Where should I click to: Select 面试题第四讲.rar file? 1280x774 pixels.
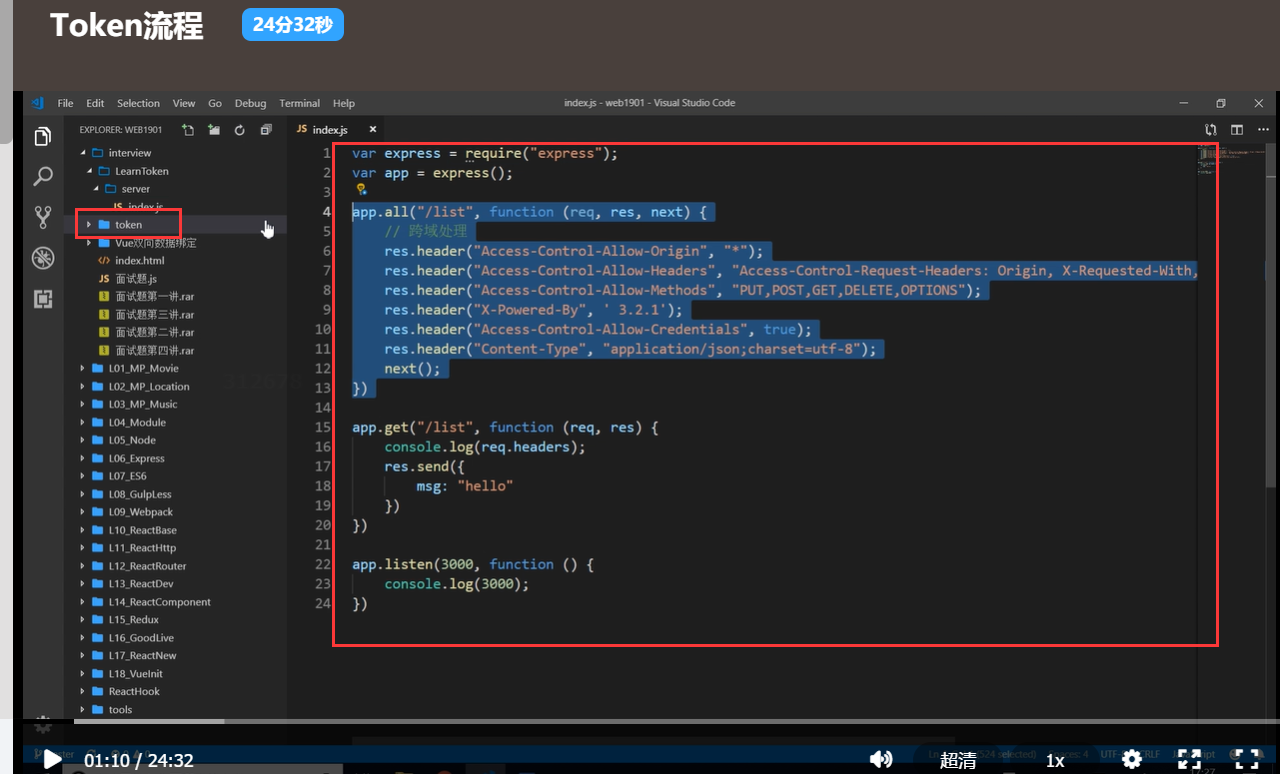(x=154, y=351)
